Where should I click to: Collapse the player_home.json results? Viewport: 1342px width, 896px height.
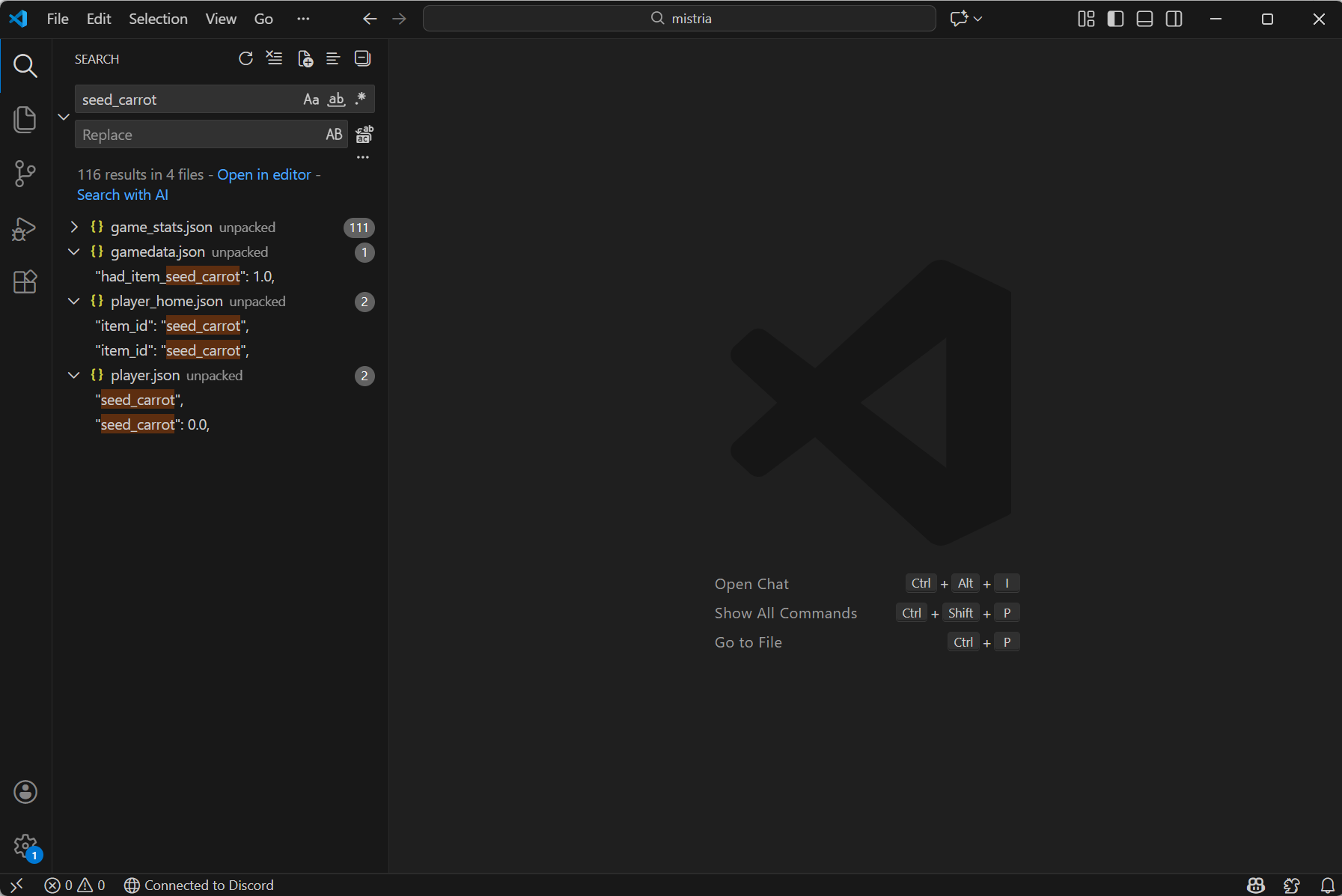[x=74, y=301]
